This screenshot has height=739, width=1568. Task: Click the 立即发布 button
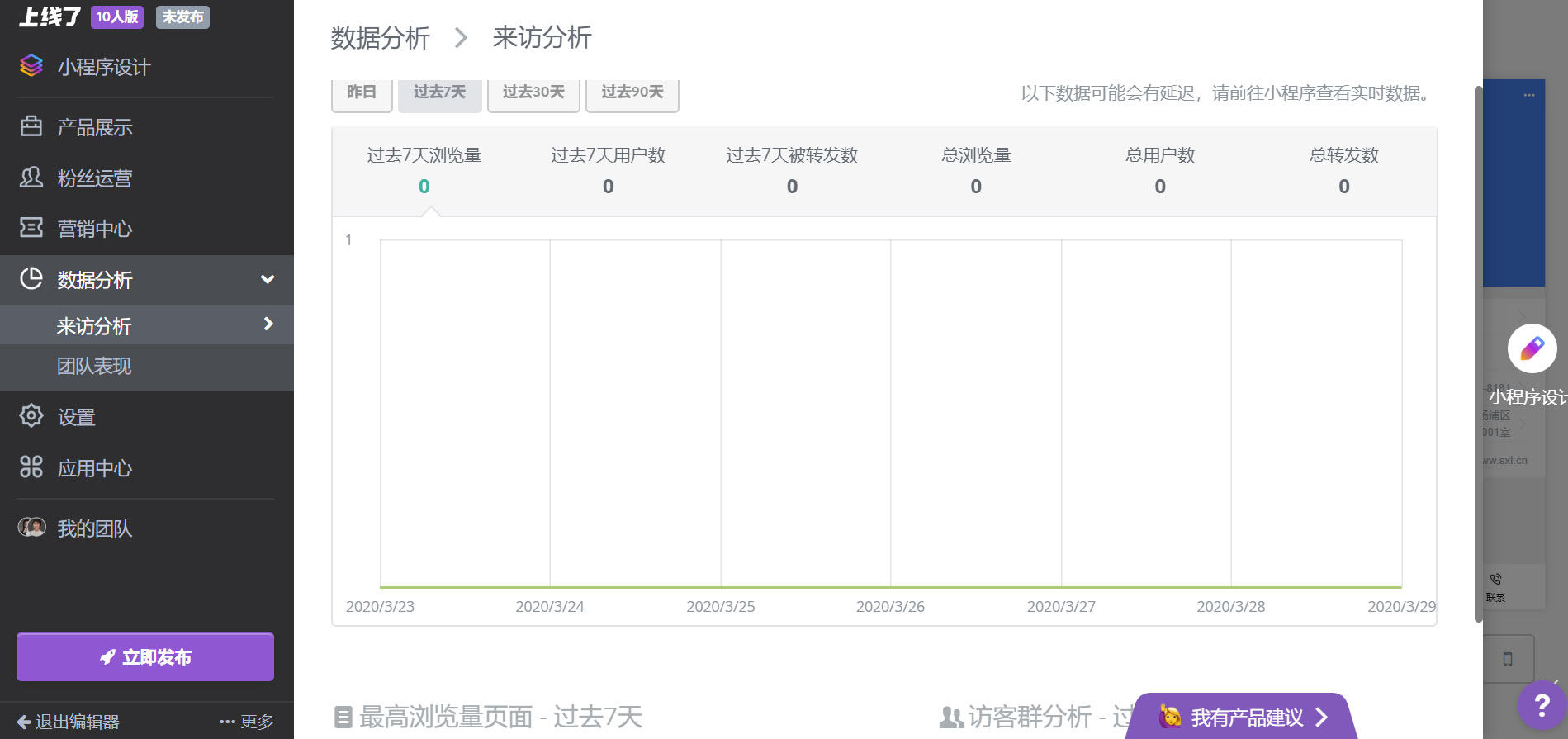(x=145, y=657)
